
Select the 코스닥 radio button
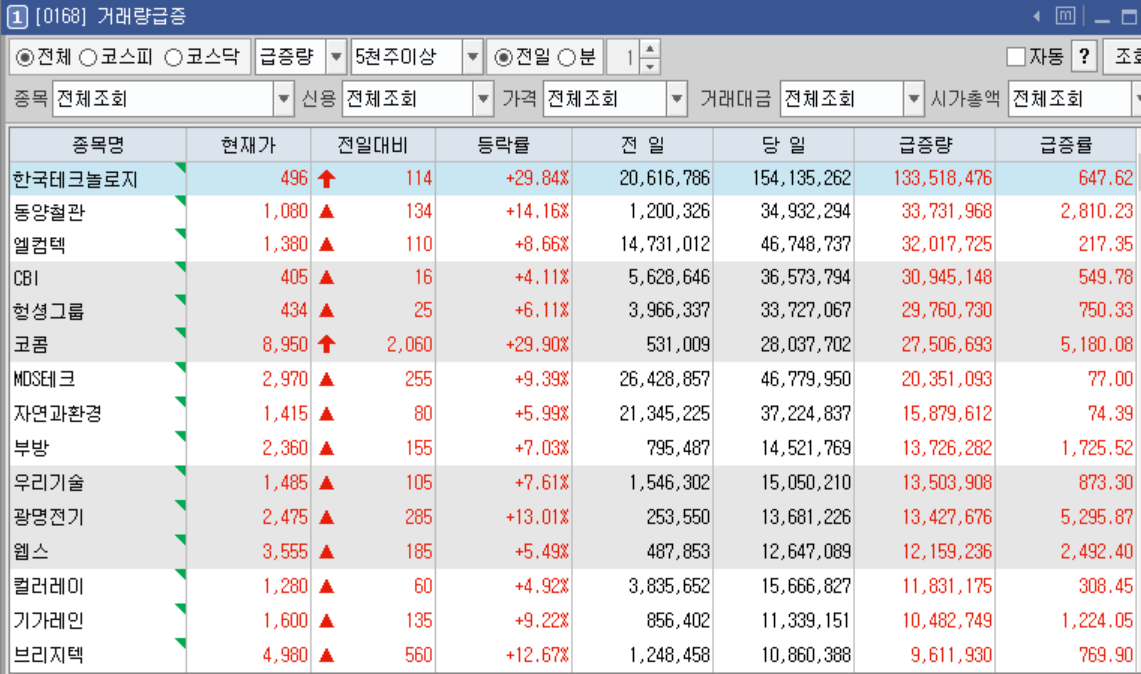[x=173, y=57]
